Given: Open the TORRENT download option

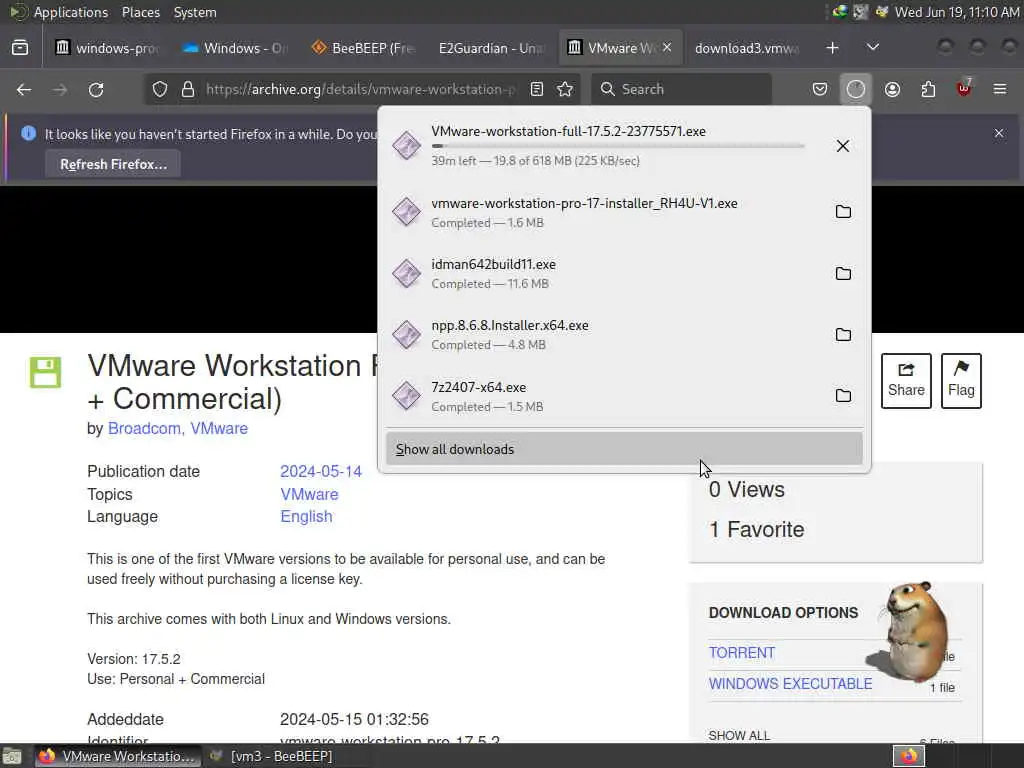Looking at the screenshot, I should click(x=742, y=653).
